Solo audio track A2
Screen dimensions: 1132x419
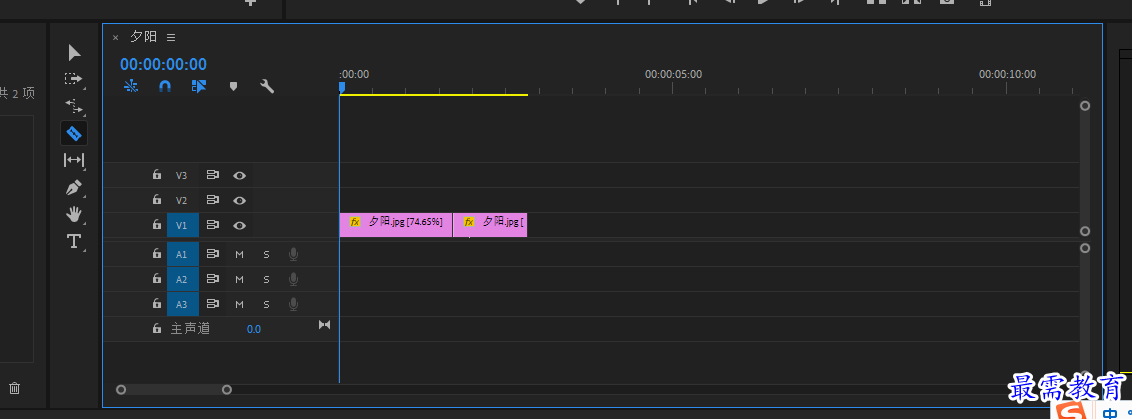[266, 280]
